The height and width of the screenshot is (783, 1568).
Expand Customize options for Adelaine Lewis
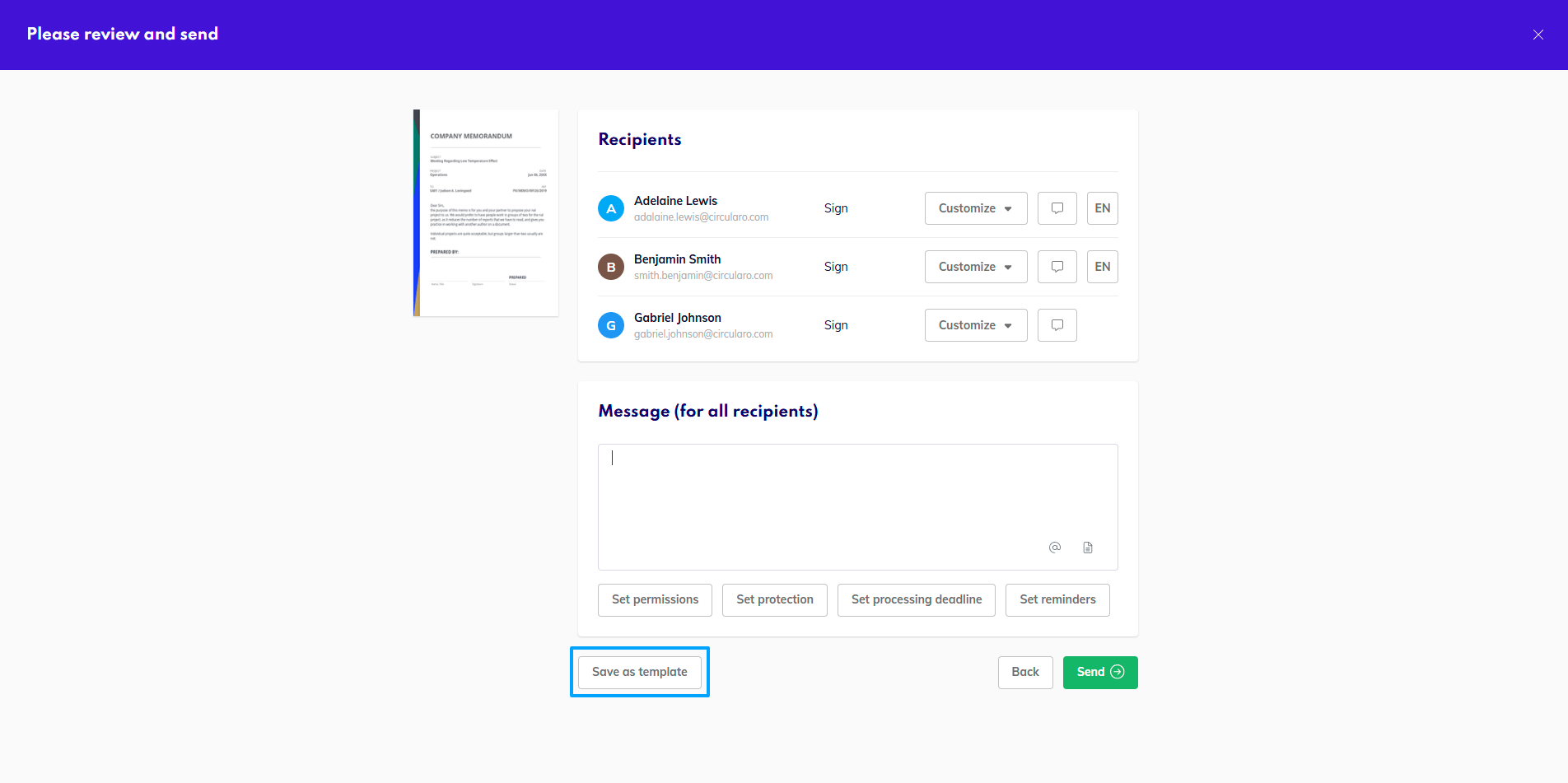(976, 207)
